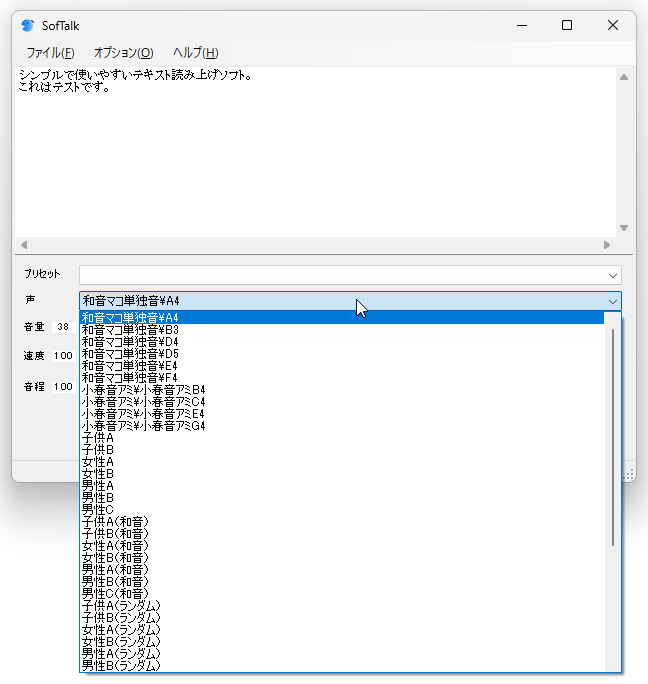Viewport: 648px width, 684px height.
Task: Select the 子供B voice
Action: point(342,450)
